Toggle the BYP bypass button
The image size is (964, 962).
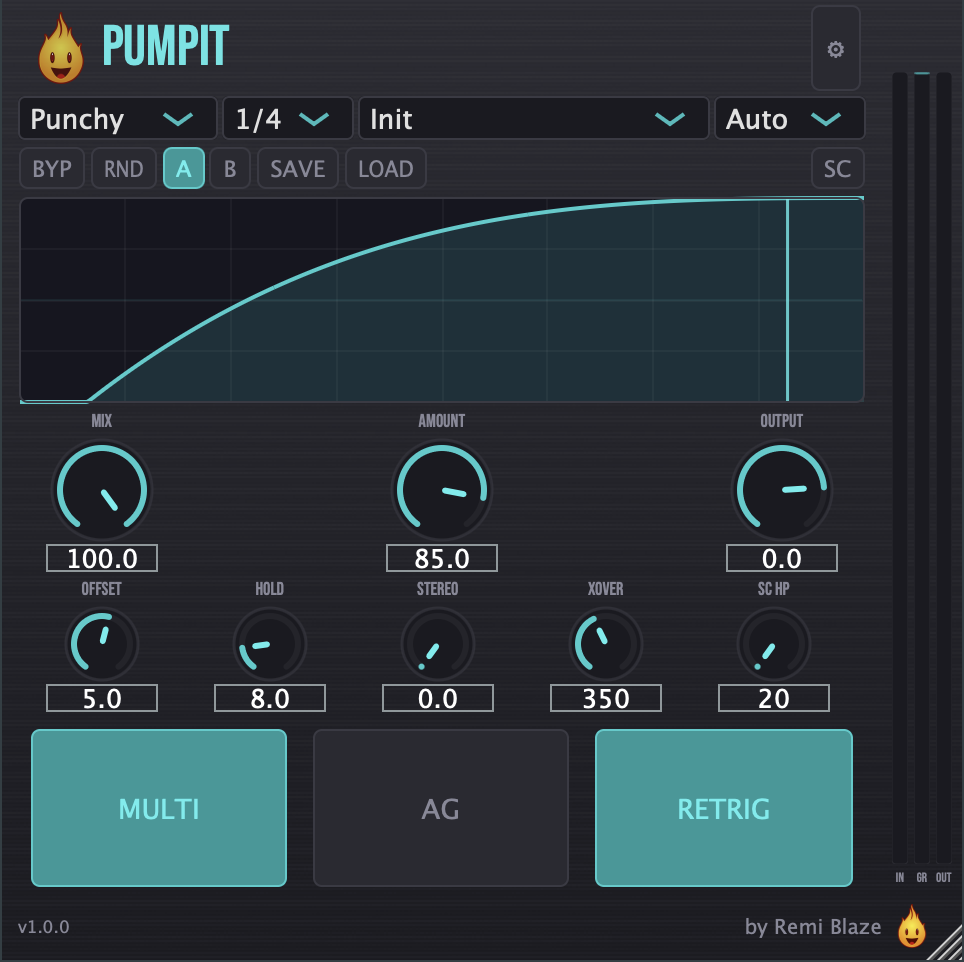coord(52,168)
